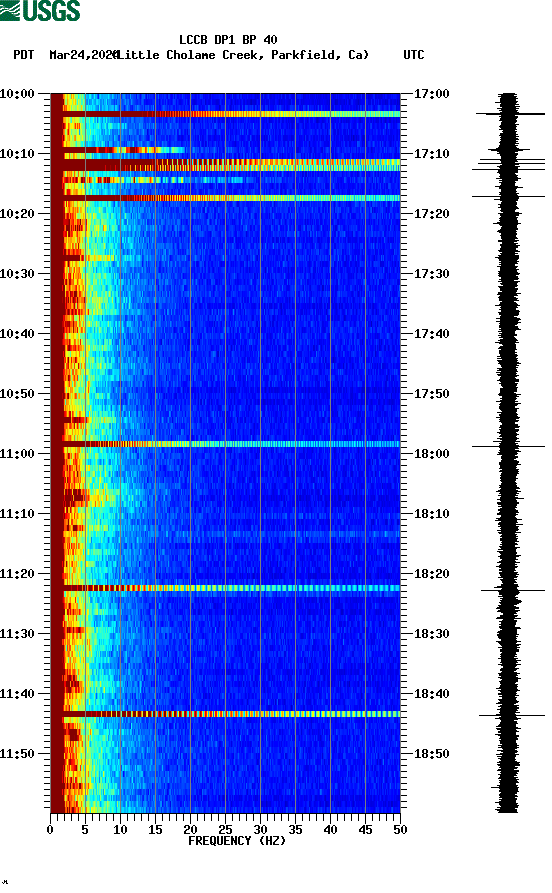This screenshot has width=552, height=893.
Task: Click the 'FREQUENCY (HZ)' axis label
Action: tap(237, 841)
